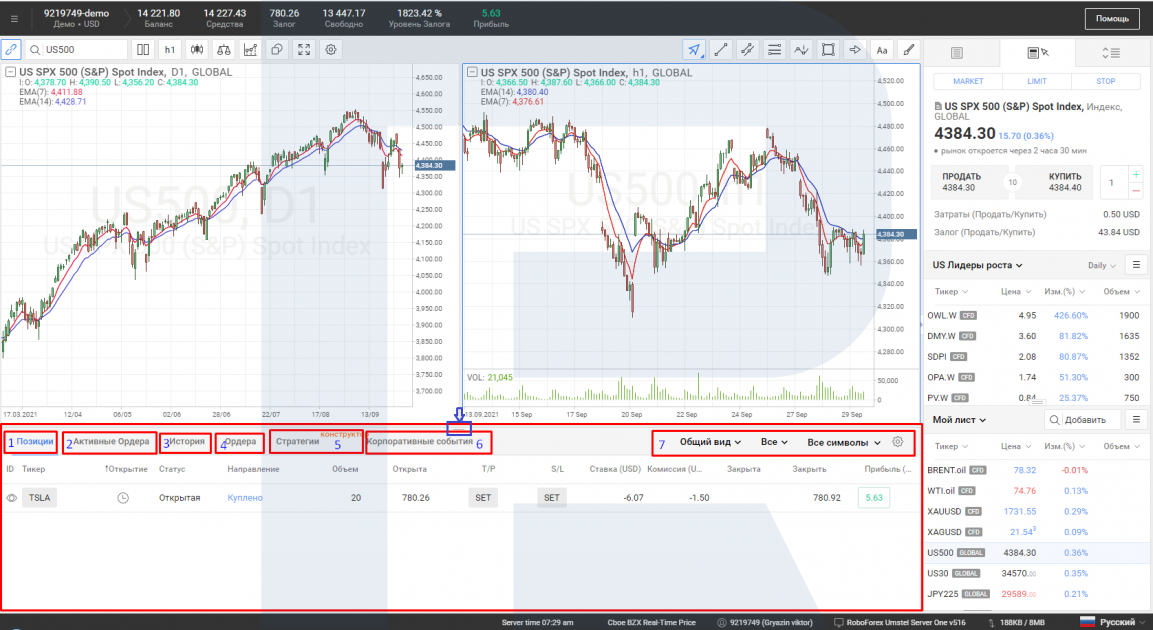Open the Все символы dropdown
This screenshot has height=630, width=1153.
[843, 443]
